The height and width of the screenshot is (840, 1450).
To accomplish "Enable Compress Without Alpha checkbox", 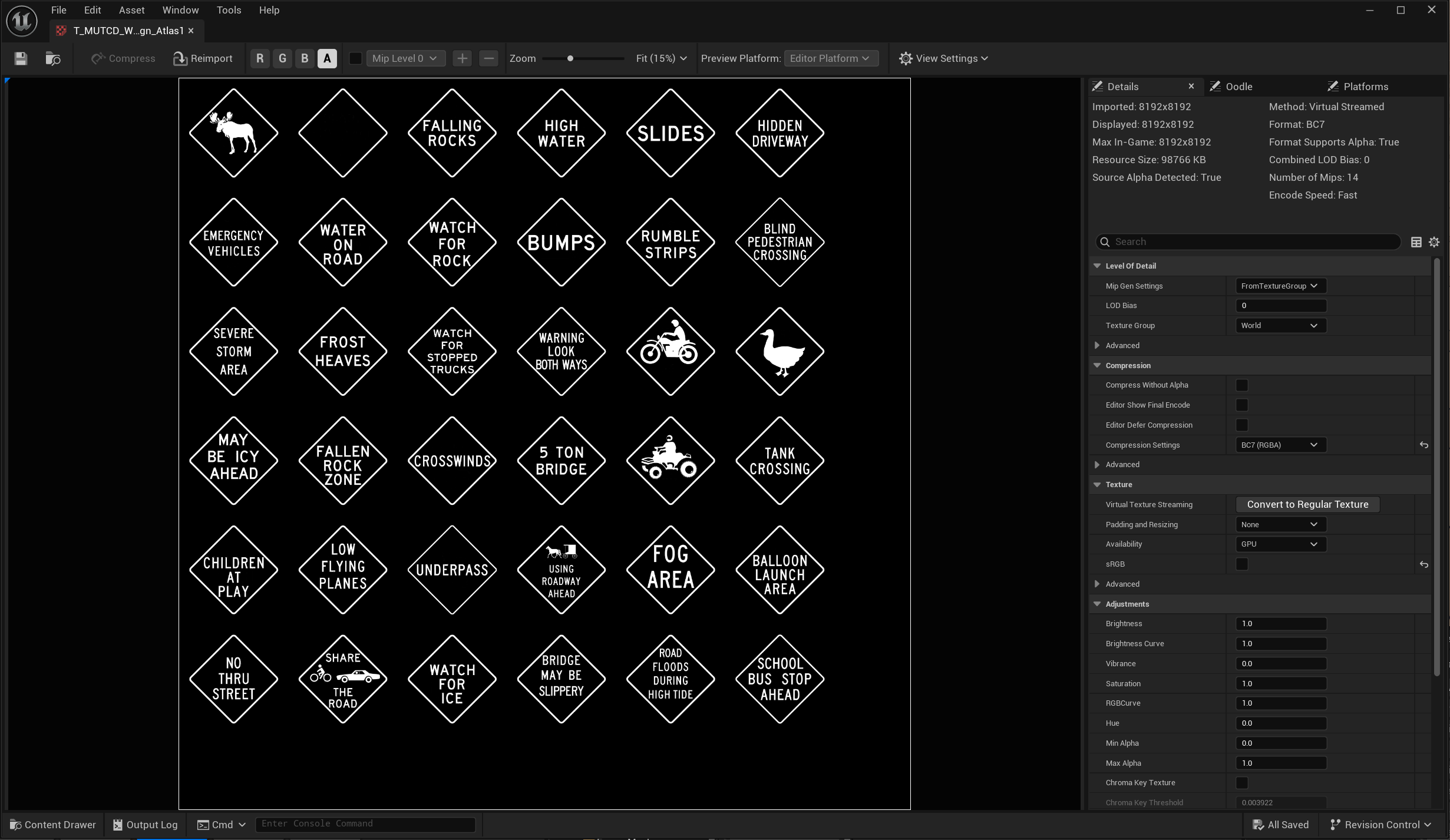I will [1241, 385].
